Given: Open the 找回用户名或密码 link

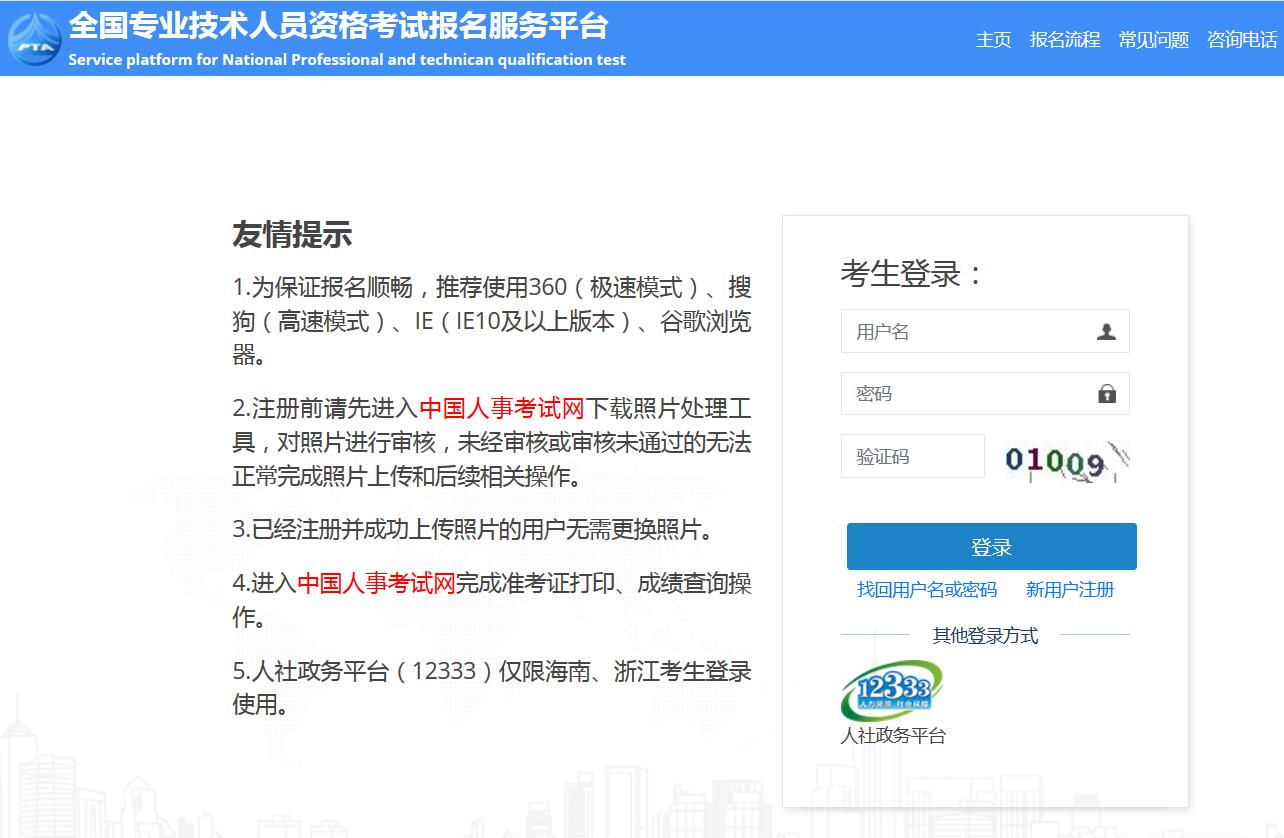Looking at the screenshot, I should tap(927, 590).
